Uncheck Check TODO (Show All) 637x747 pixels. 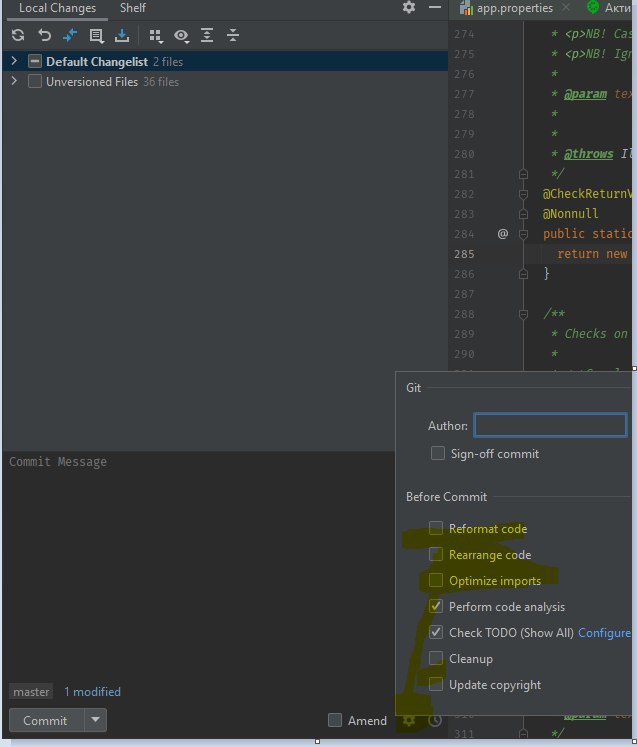[x=435, y=632]
